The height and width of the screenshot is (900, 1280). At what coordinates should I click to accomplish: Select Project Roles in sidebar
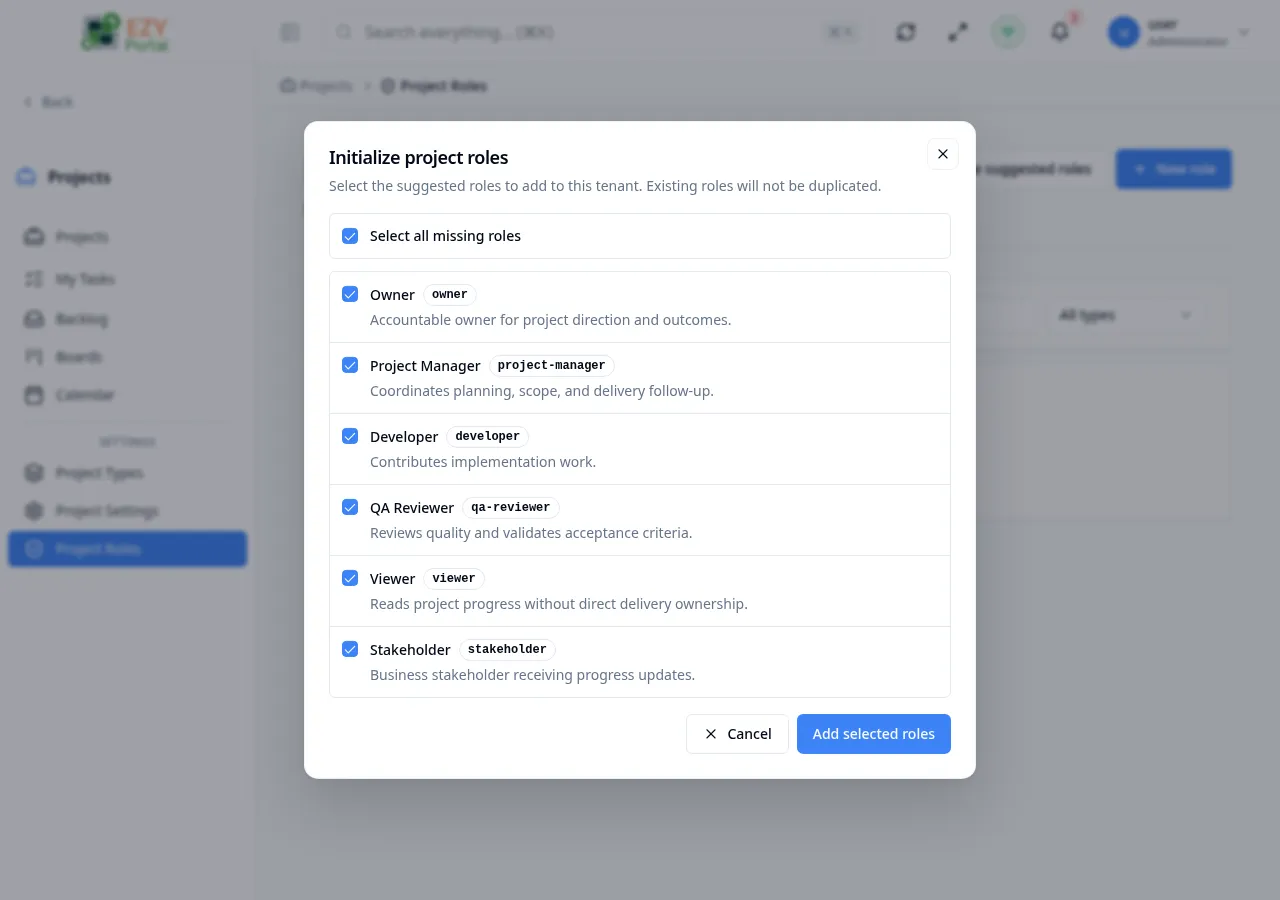click(127, 549)
